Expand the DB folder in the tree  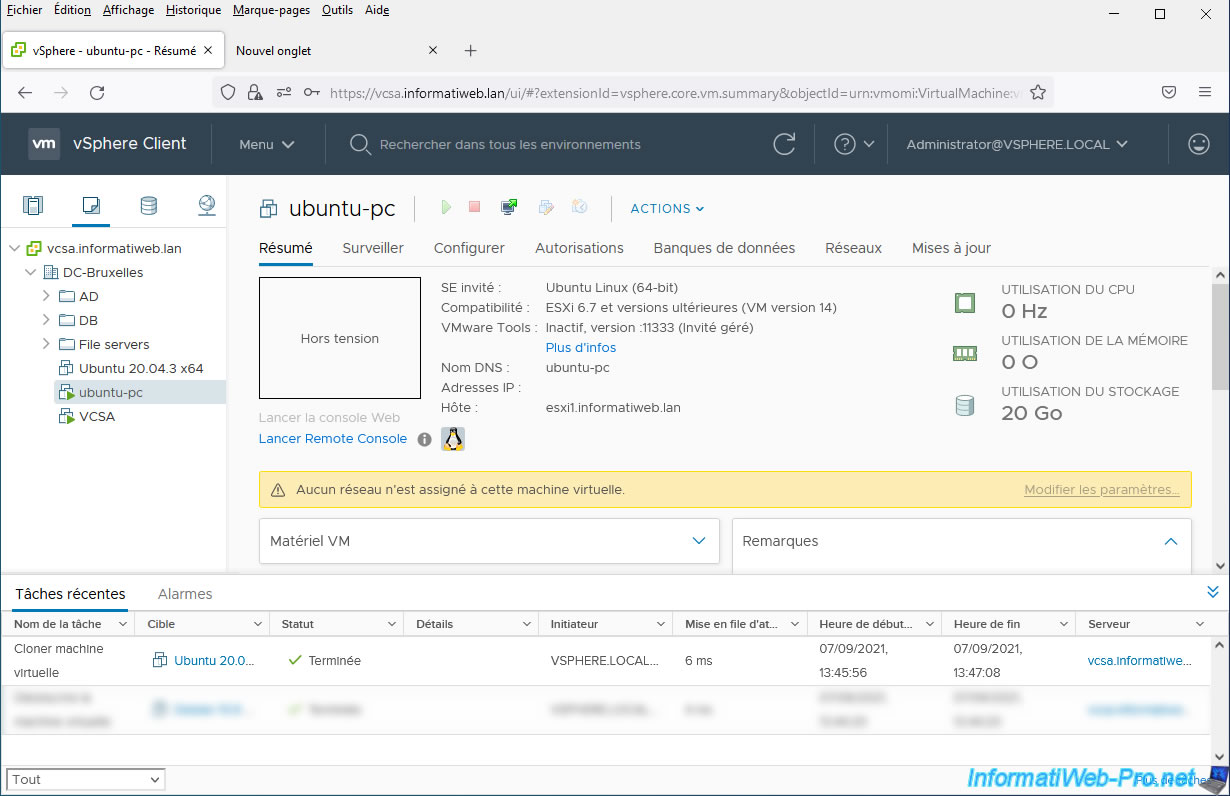pos(46,320)
